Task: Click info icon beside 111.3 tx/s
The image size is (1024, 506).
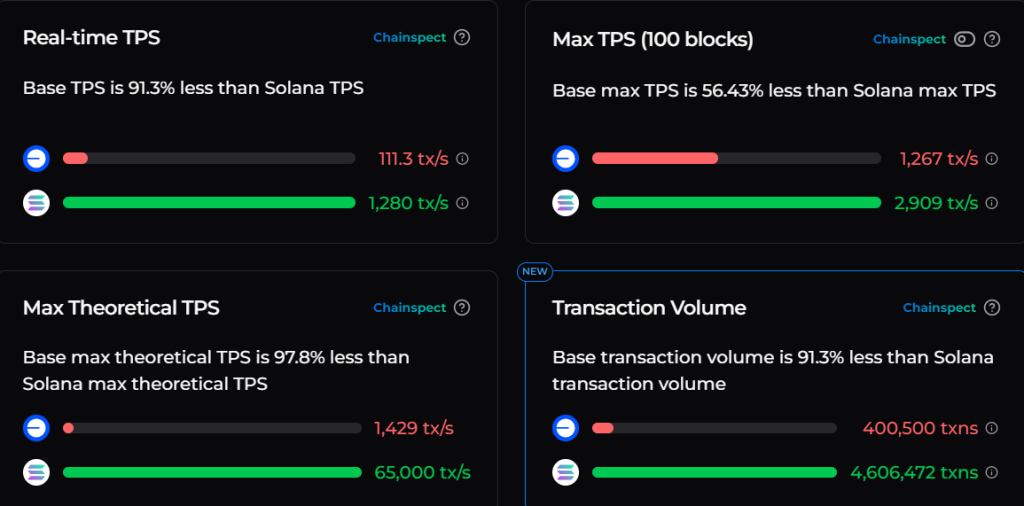Action: (x=462, y=158)
